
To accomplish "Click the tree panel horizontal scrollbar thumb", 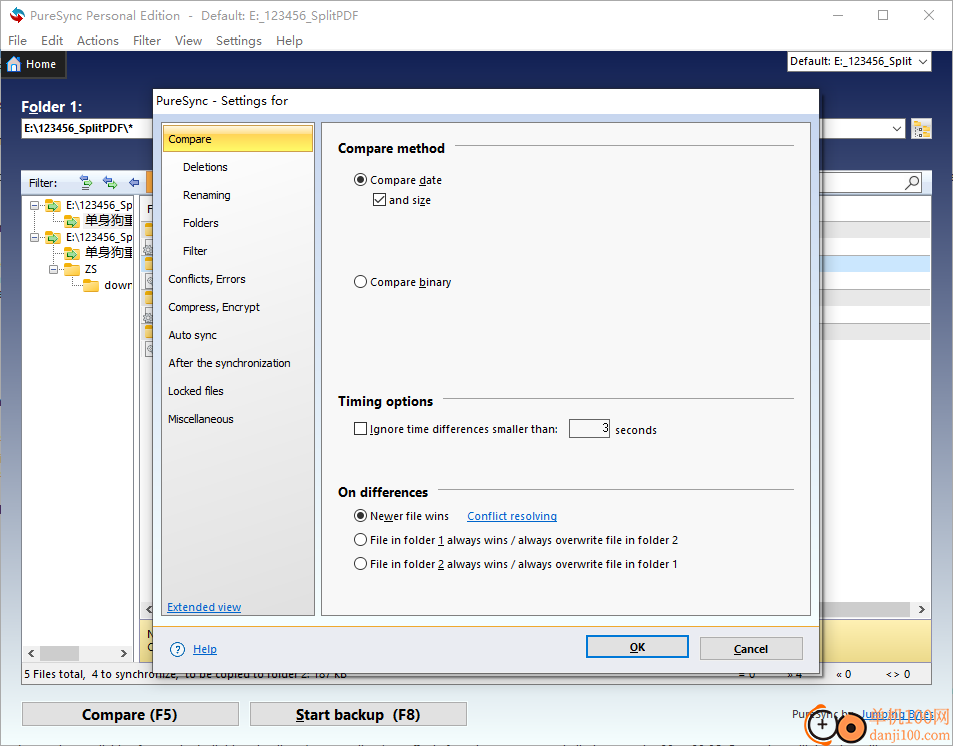I will click(x=59, y=653).
